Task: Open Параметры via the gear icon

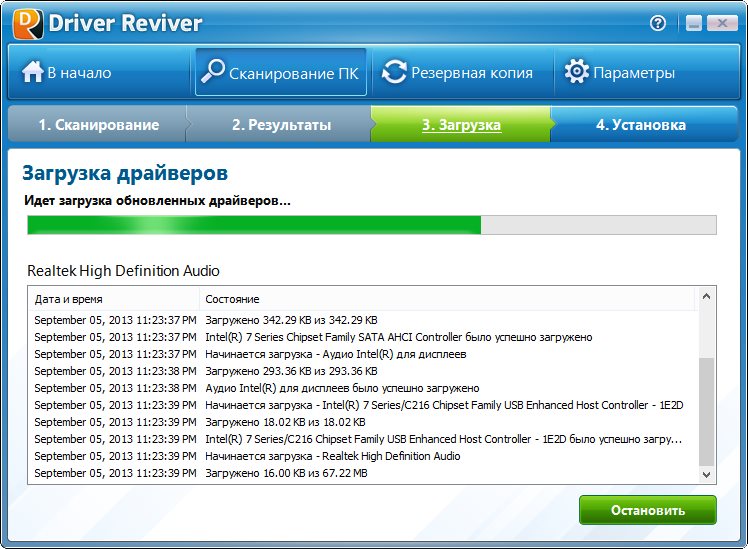Action: click(x=576, y=72)
